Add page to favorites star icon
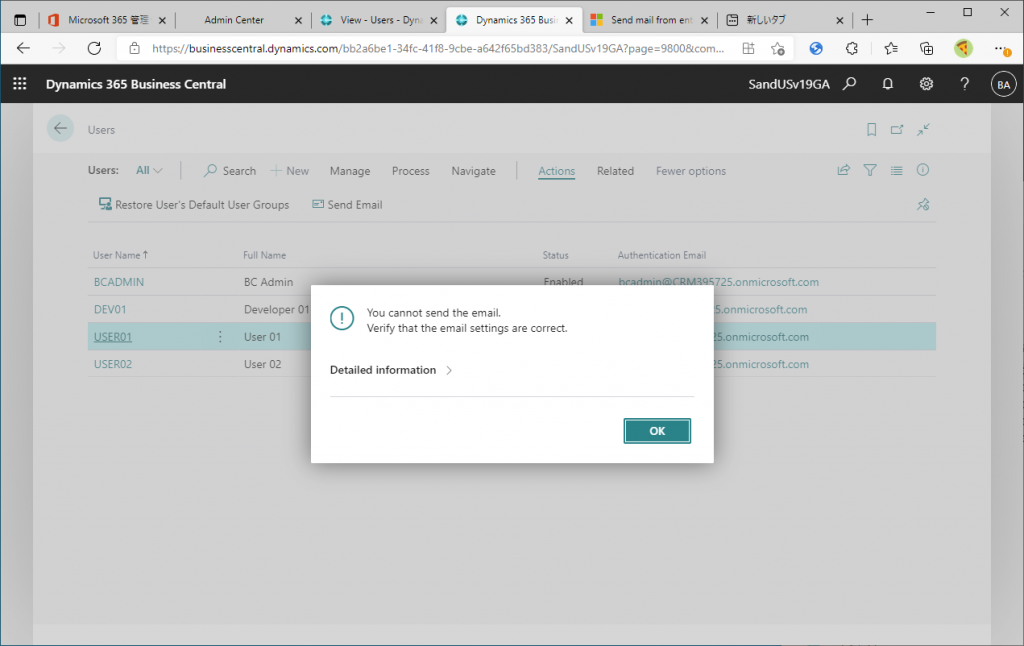 tap(777, 48)
